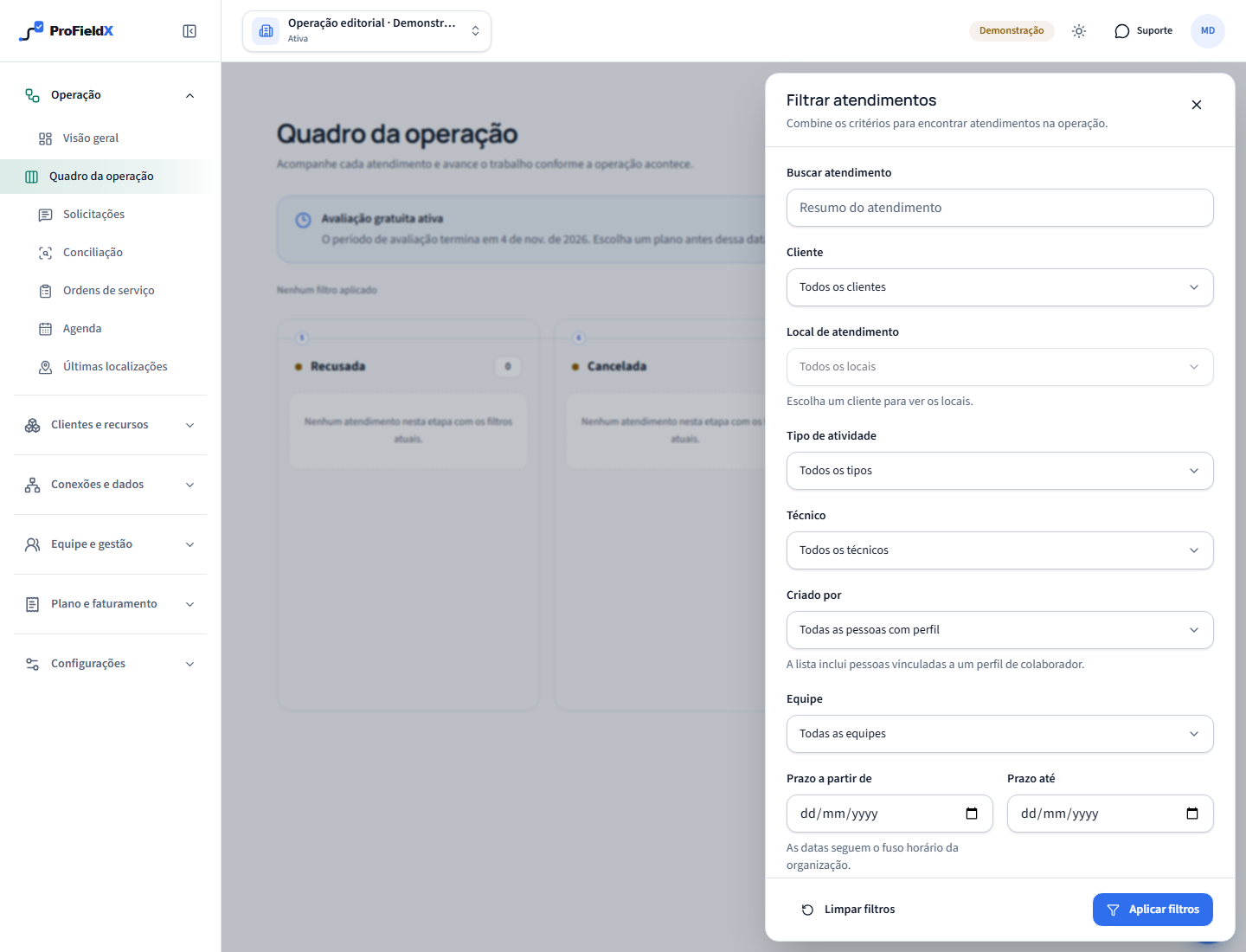The width and height of the screenshot is (1246, 952).
Task: Expand Conexões e dados section
Action: click(111, 485)
